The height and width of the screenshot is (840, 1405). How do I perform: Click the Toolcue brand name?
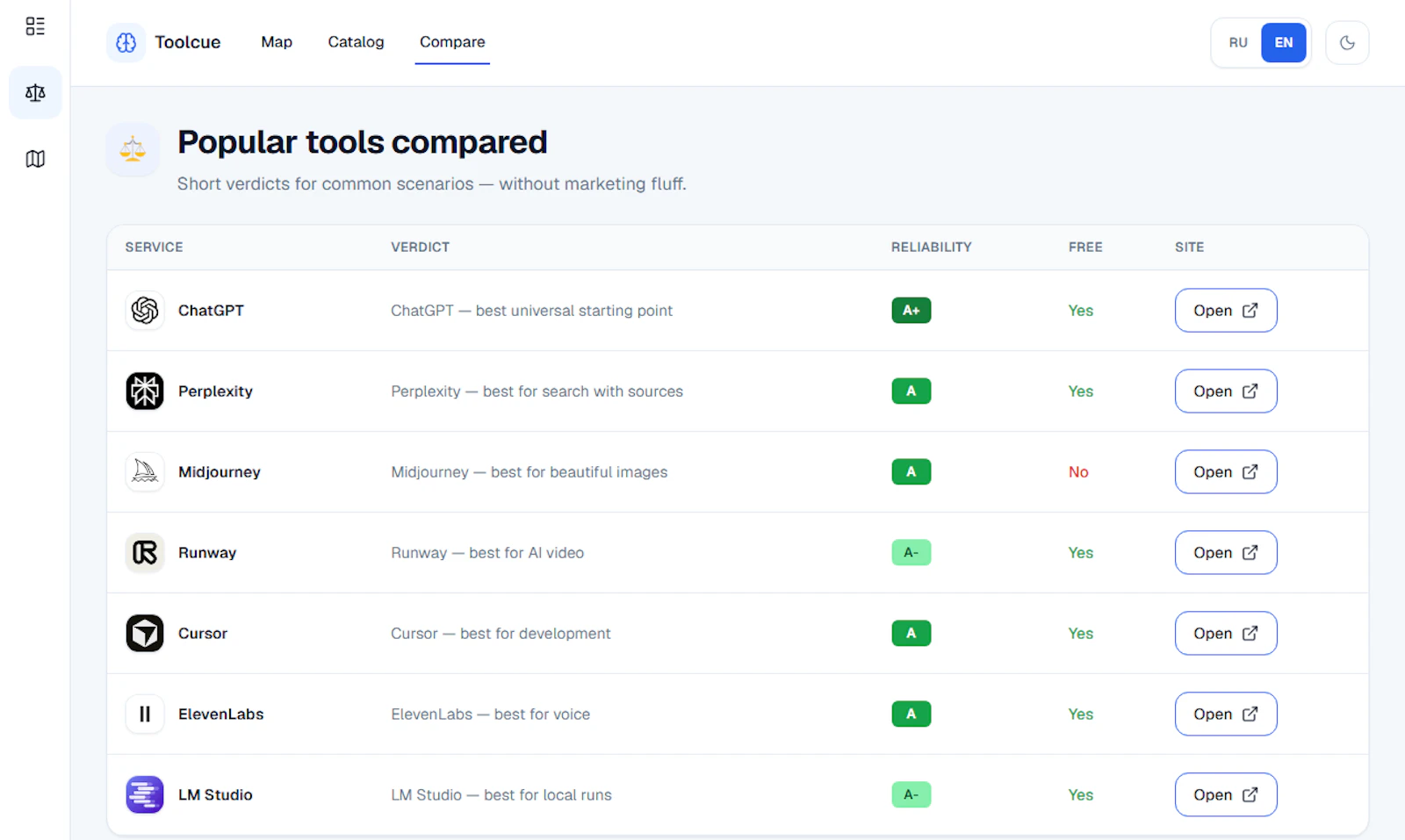coord(188,42)
